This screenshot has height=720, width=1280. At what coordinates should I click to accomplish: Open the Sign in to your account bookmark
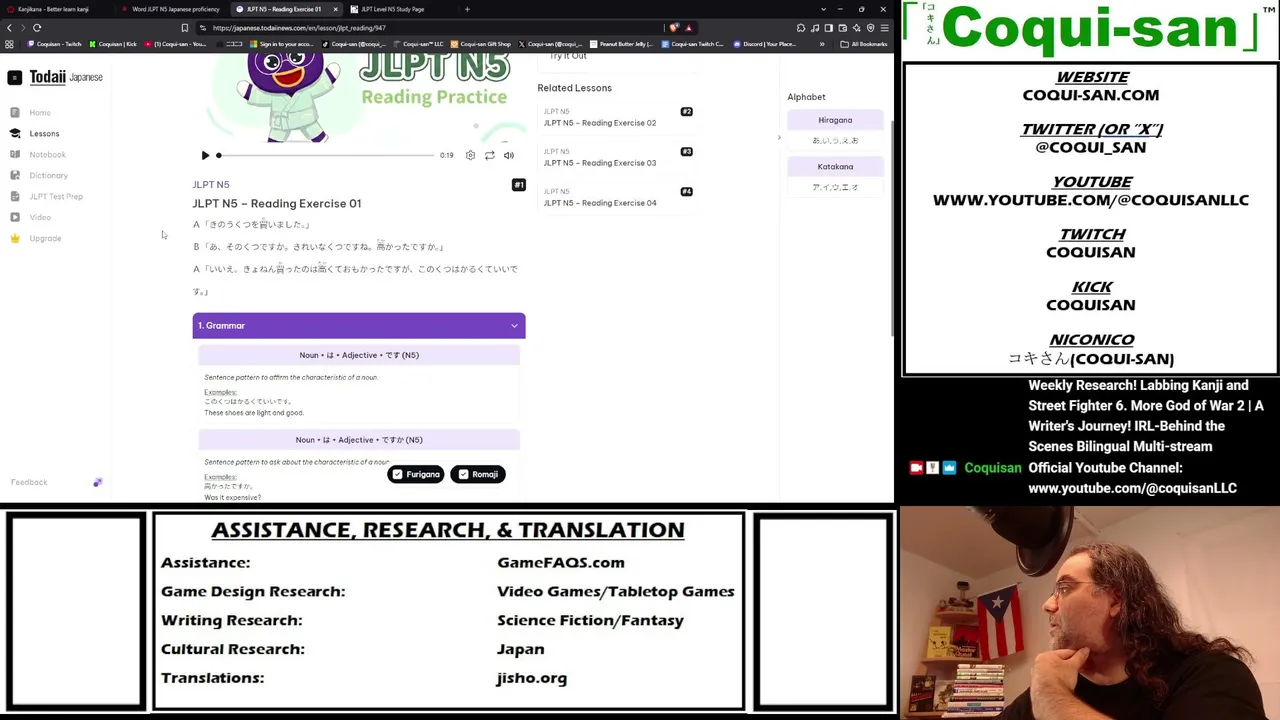(x=282, y=44)
